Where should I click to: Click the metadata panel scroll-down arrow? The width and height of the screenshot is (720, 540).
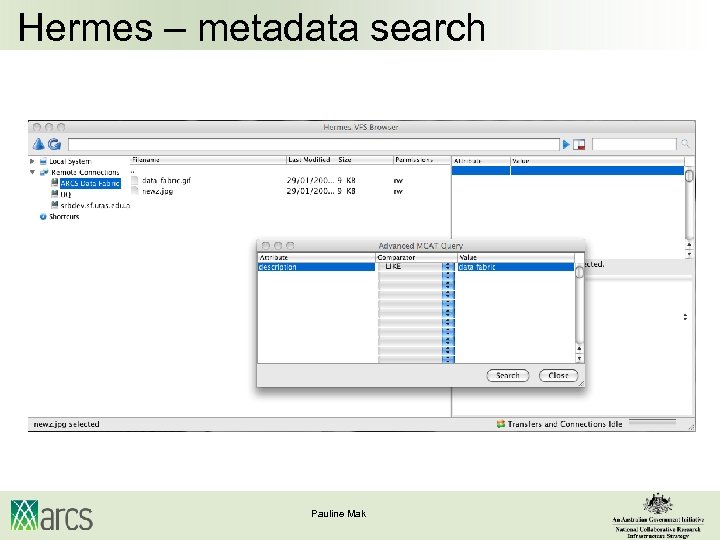pos(689,254)
